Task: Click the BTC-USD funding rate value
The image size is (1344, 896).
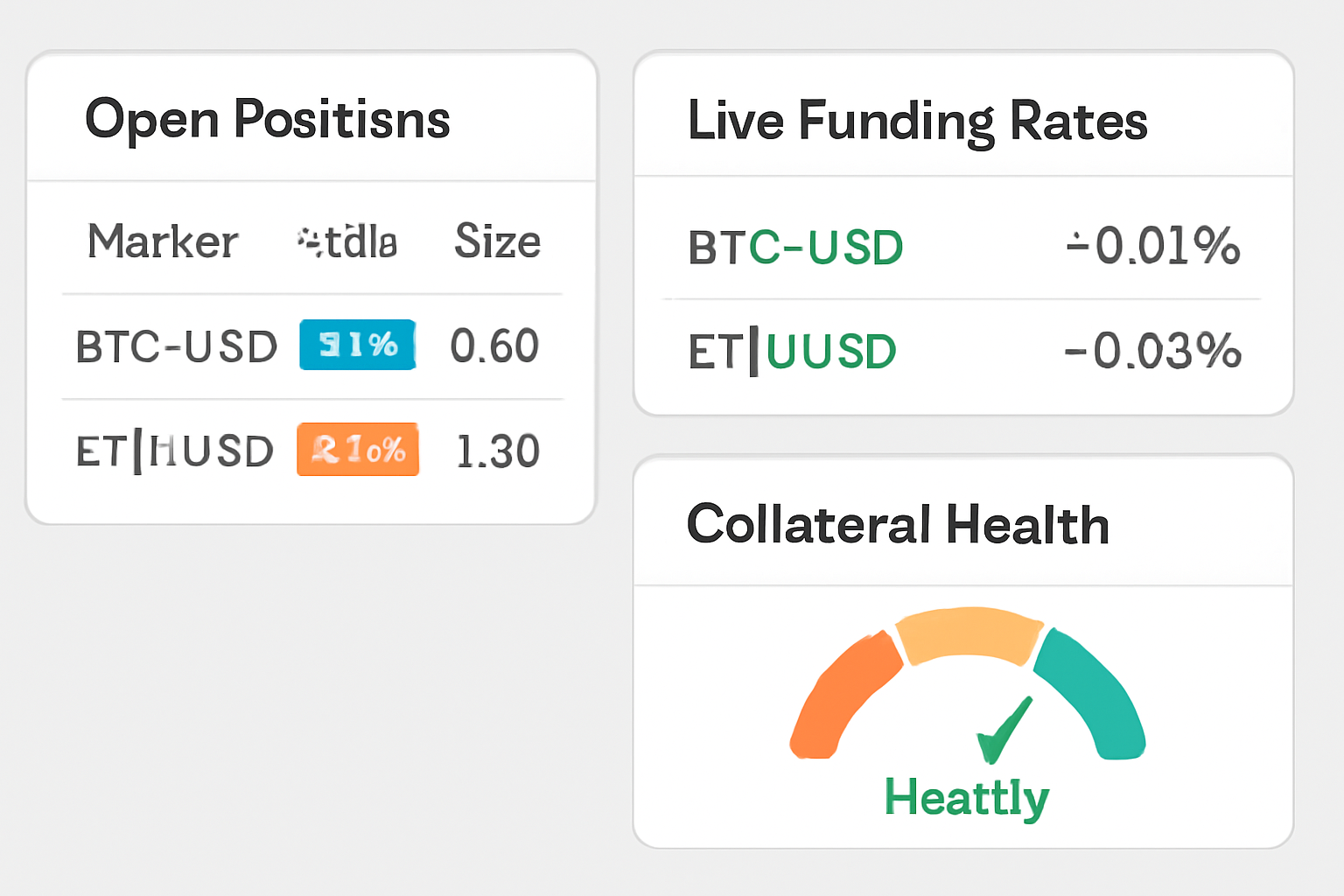Action: 1153,246
